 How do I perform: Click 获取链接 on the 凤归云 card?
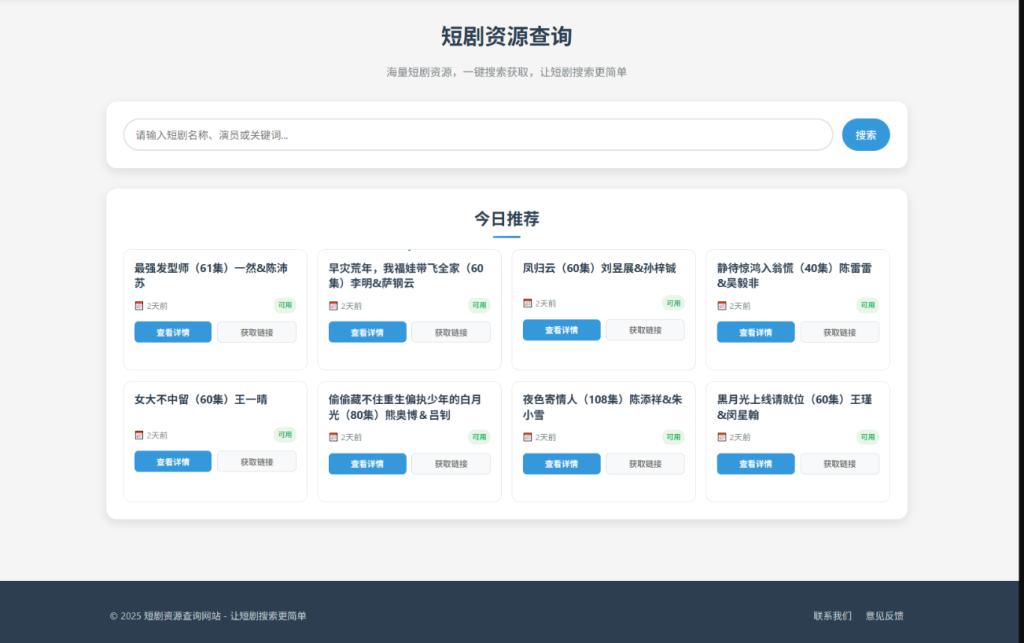pyautogui.click(x=645, y=329)
